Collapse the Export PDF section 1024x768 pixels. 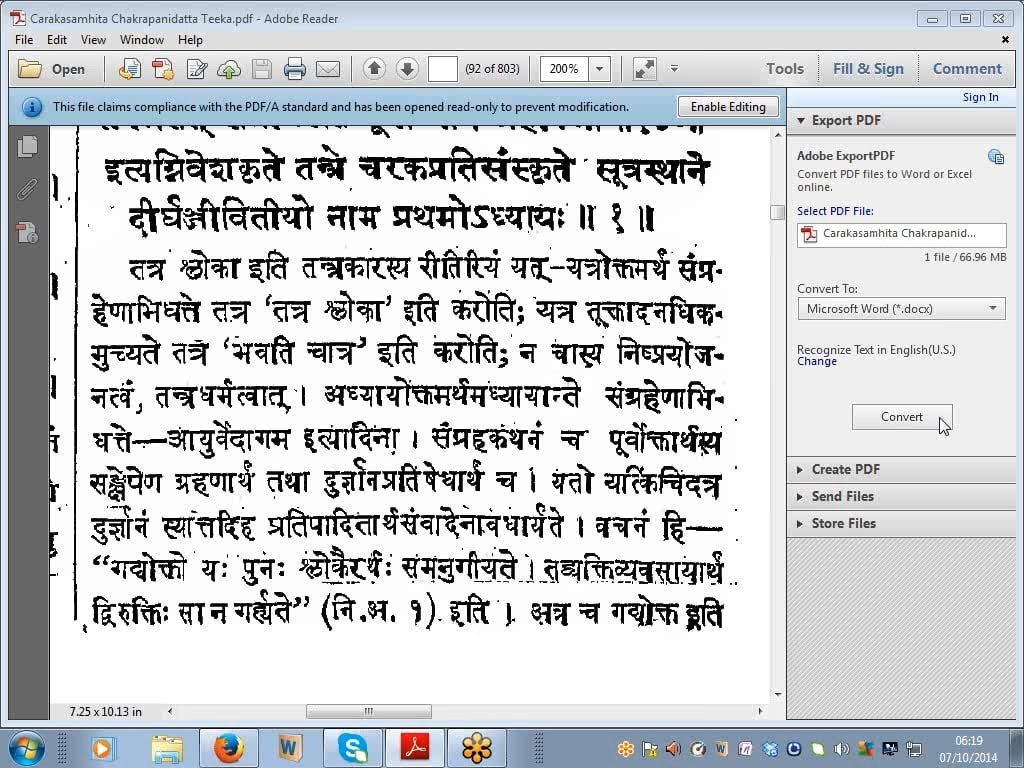coord(846,120)
